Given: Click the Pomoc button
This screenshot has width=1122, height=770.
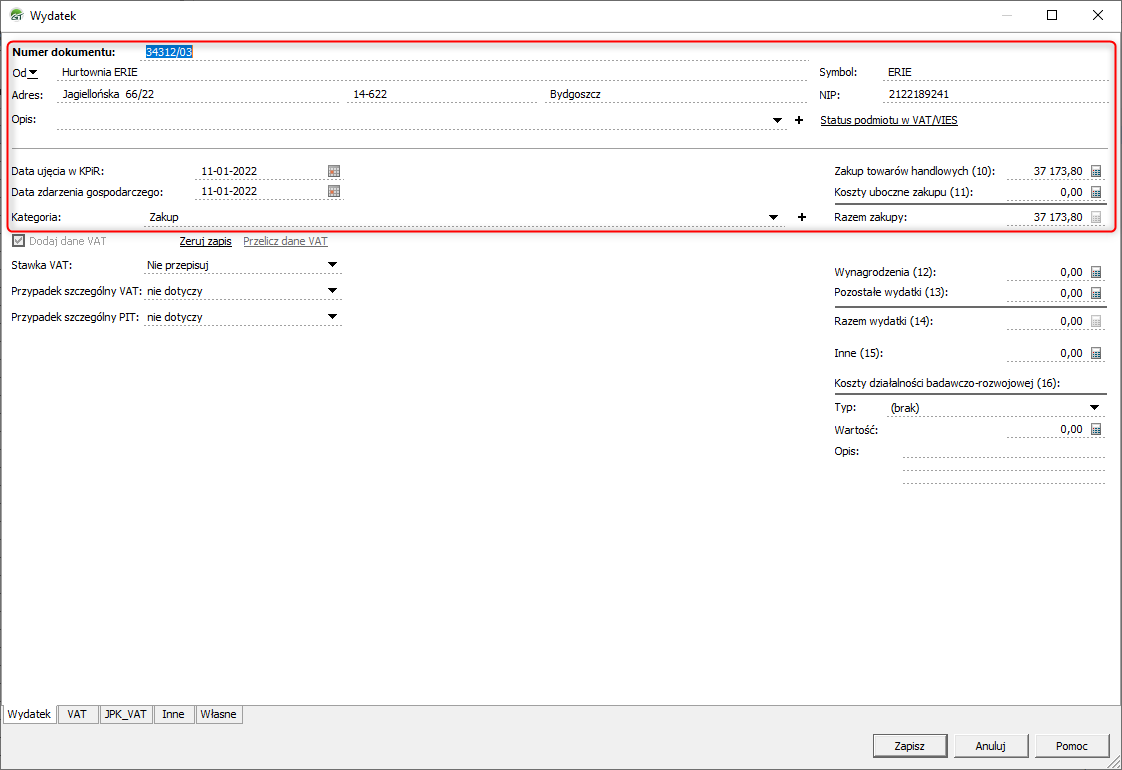Looking at the screenshot, I should tap(1071, 746).
